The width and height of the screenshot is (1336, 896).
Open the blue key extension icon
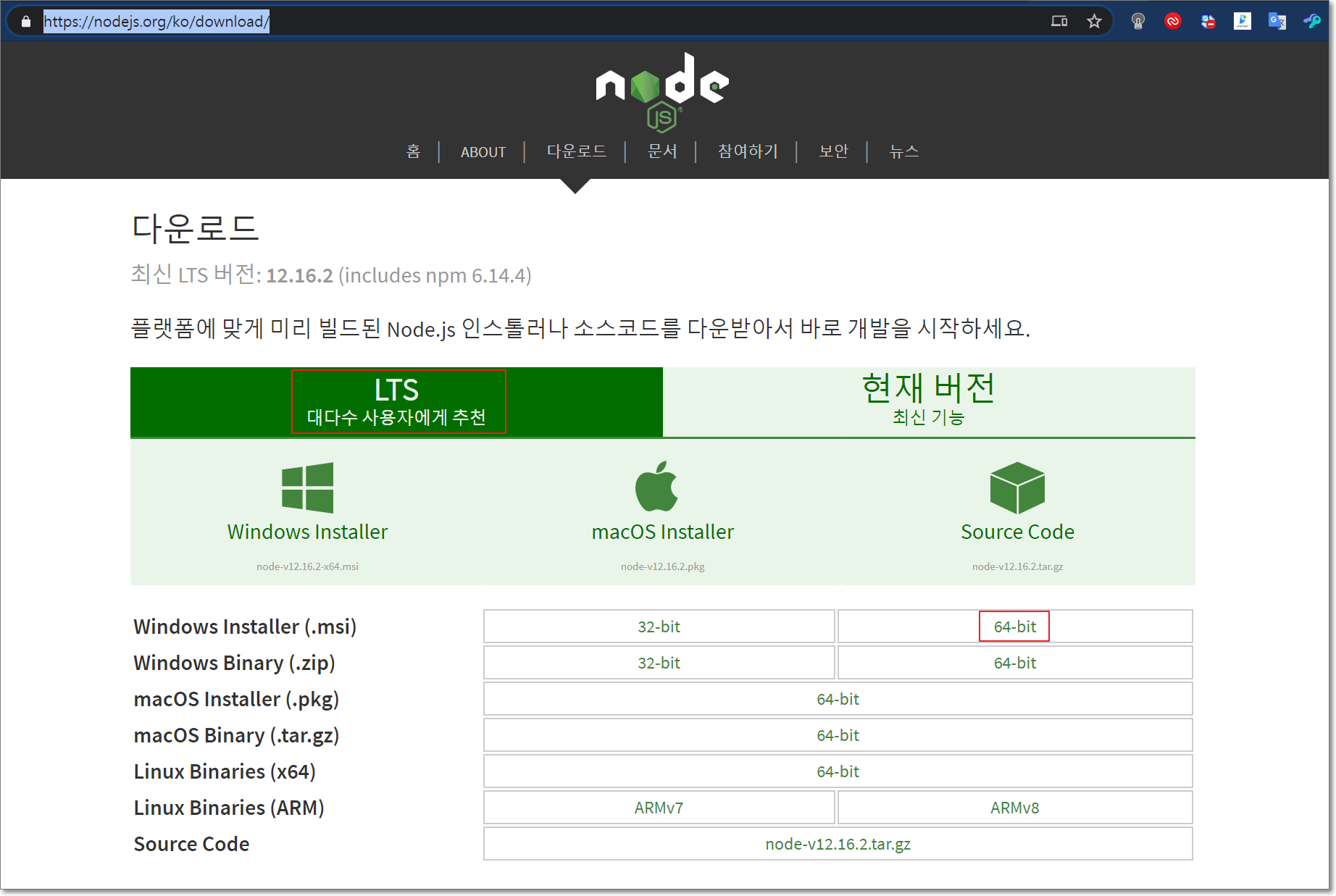pyautogui.click(x=1312, y=22)
